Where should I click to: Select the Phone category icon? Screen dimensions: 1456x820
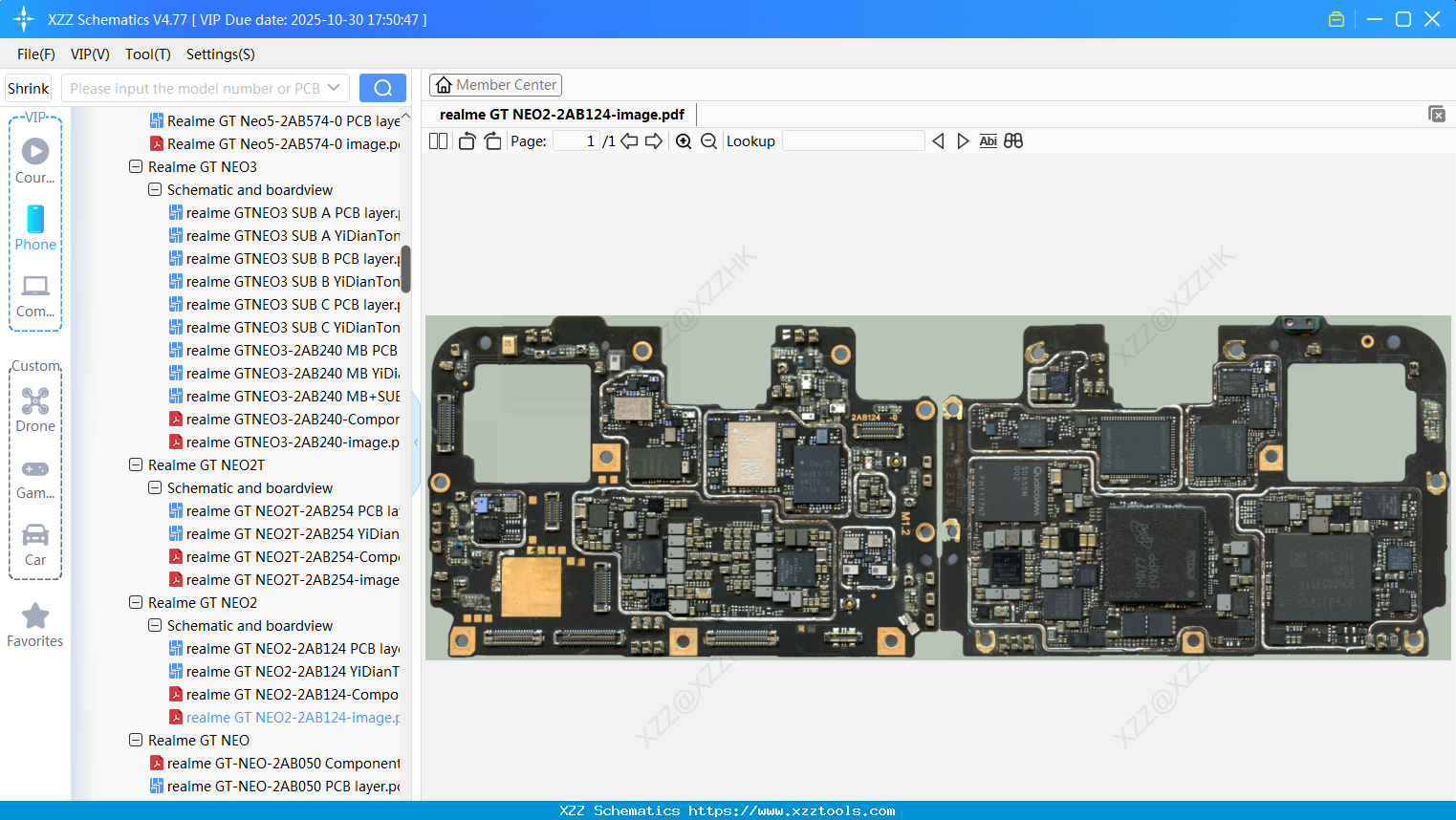(x=35, y=227)
